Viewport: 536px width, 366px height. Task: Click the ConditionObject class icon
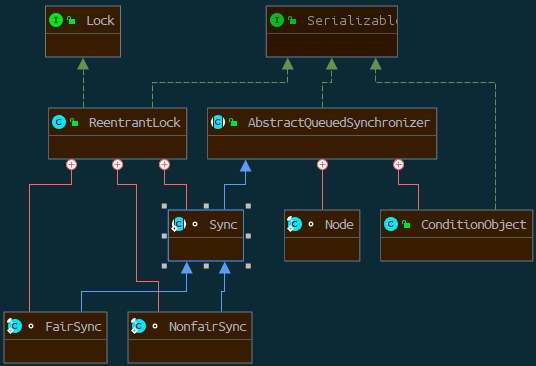(x=391, y=224)
